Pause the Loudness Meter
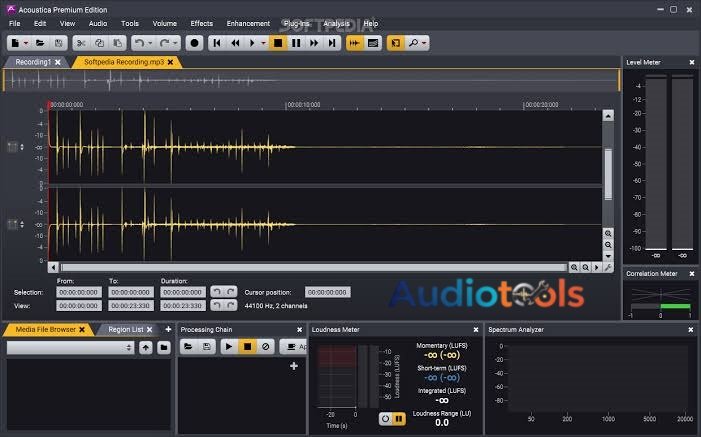The image size is (701, 437). pos(399,419)
